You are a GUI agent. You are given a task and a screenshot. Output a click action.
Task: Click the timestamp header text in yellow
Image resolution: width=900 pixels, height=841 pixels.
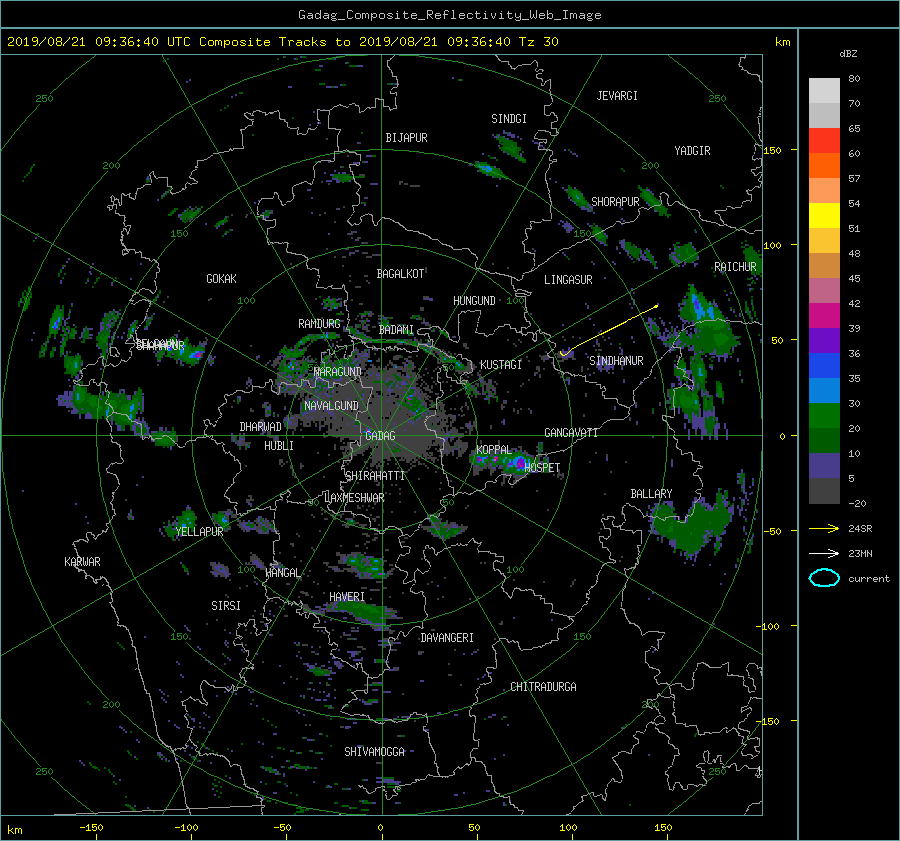[282, 42]
